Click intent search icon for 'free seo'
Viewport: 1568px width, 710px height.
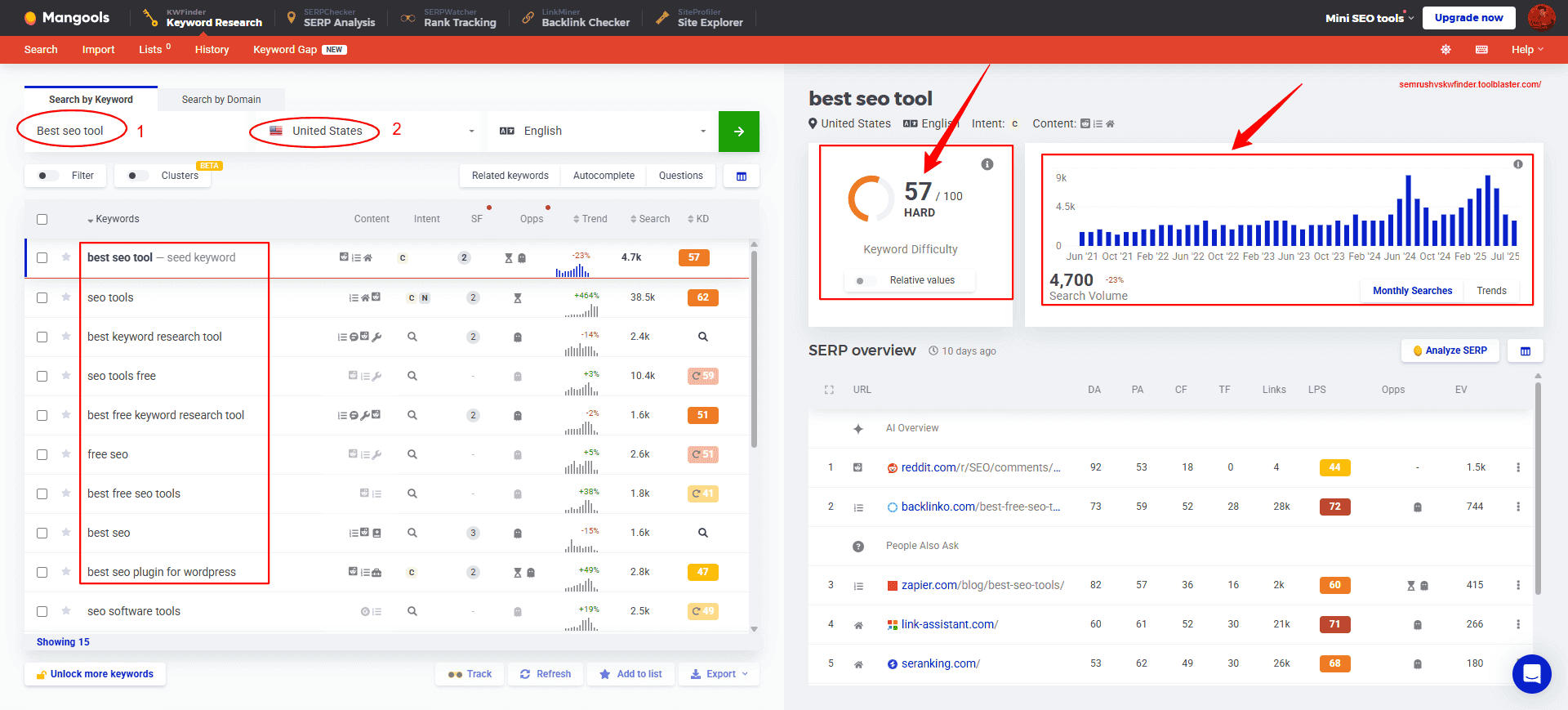pyautogui.click(x=412, y=454)
